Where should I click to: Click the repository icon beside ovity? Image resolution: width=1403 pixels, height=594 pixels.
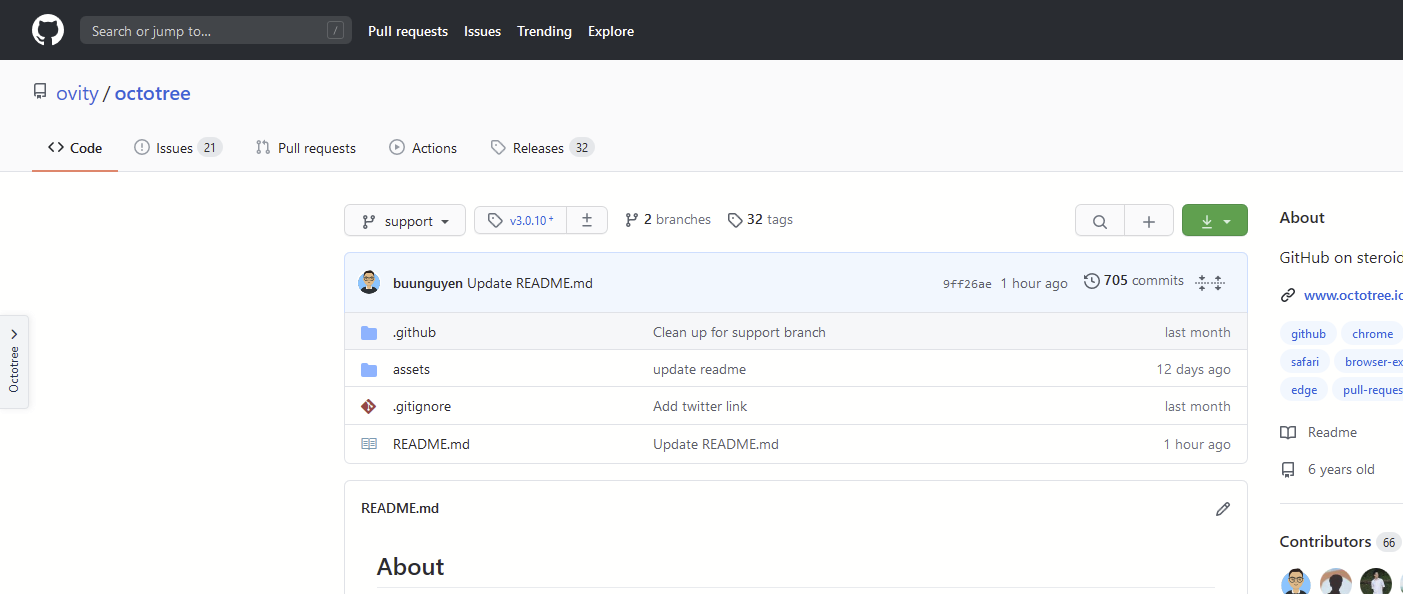(x=40, y=92)
